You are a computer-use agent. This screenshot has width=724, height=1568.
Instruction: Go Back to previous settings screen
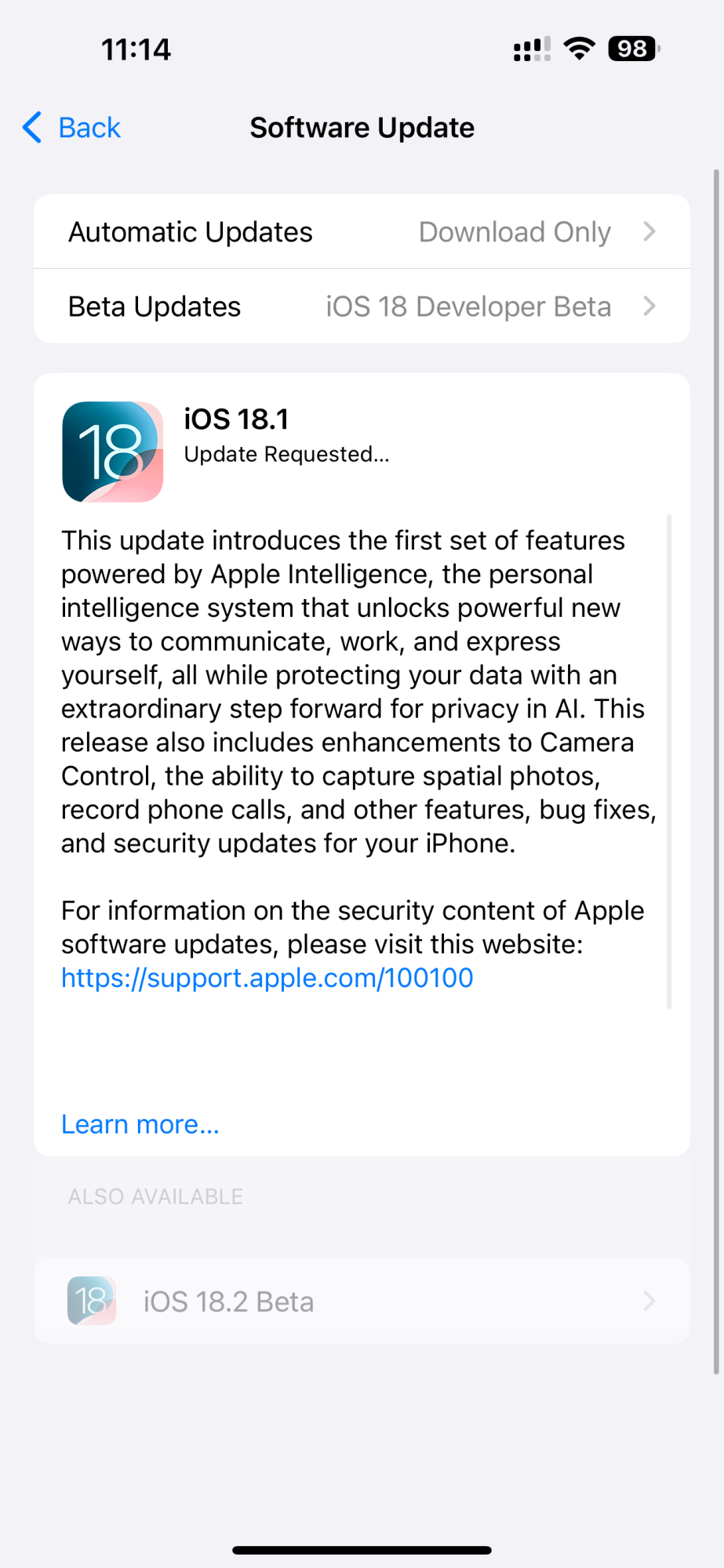[72, 127]
